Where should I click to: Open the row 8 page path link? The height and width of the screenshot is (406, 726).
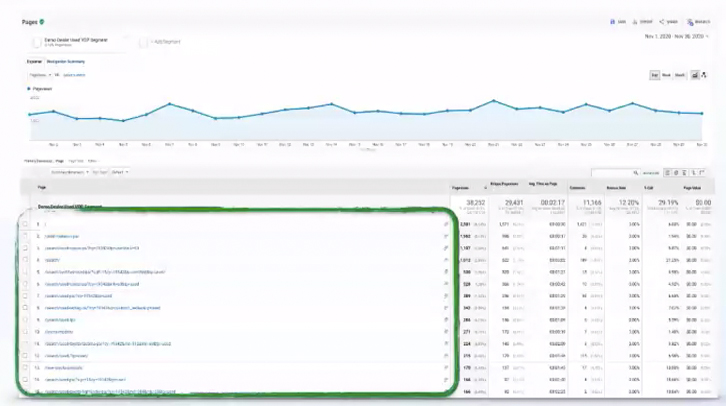(x=102, y=308)
